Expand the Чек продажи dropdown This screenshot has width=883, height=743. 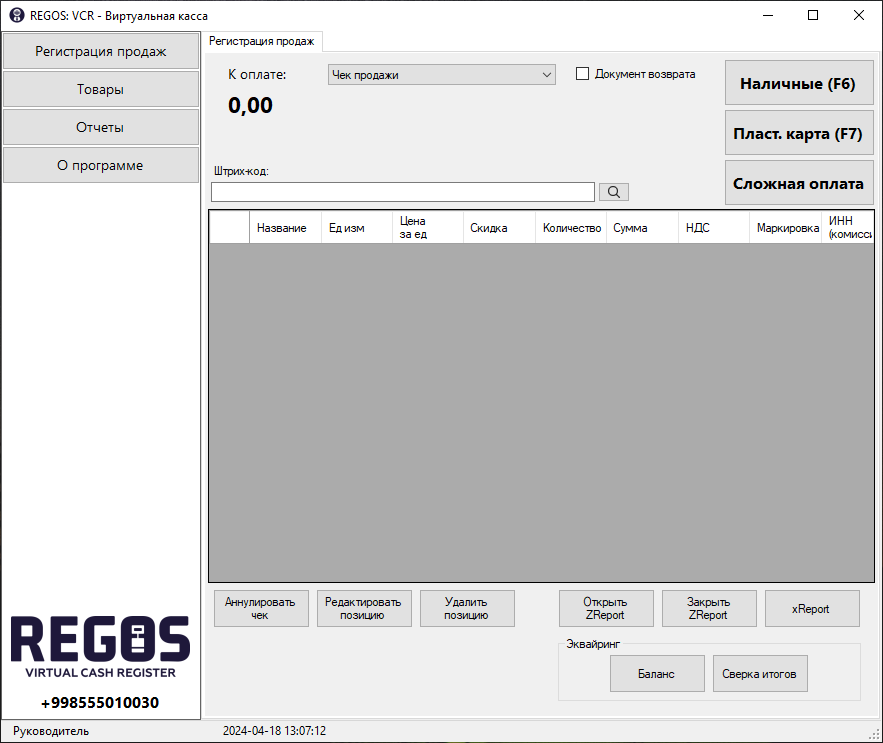[x=546, y=75]
